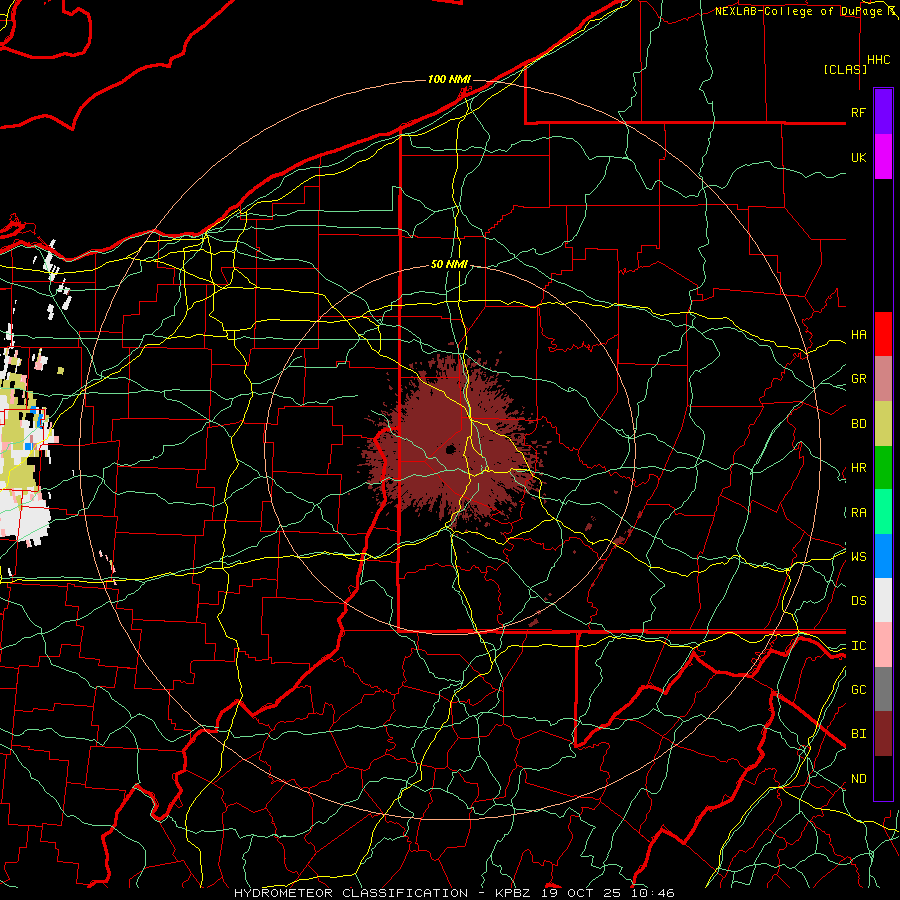Click the black radar site dot at map center
The height and width of the screenshot is (900, 900).
pyautogui.click(x=450, y=449)
